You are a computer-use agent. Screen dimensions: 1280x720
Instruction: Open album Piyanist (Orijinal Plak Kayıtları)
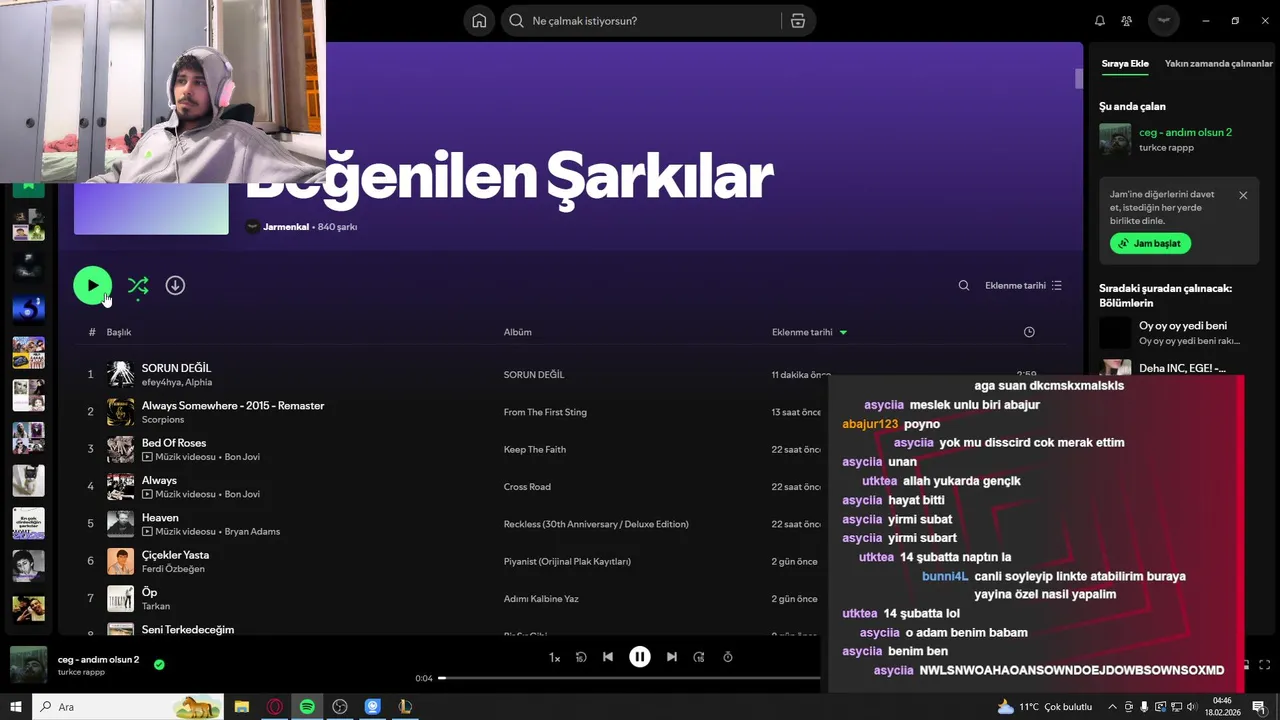pos(567,561)
